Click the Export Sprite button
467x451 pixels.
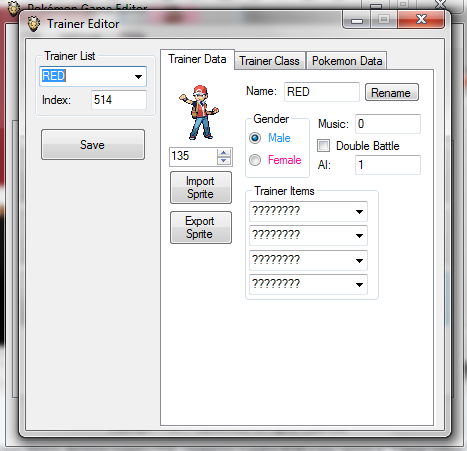(x=201, y=227)
